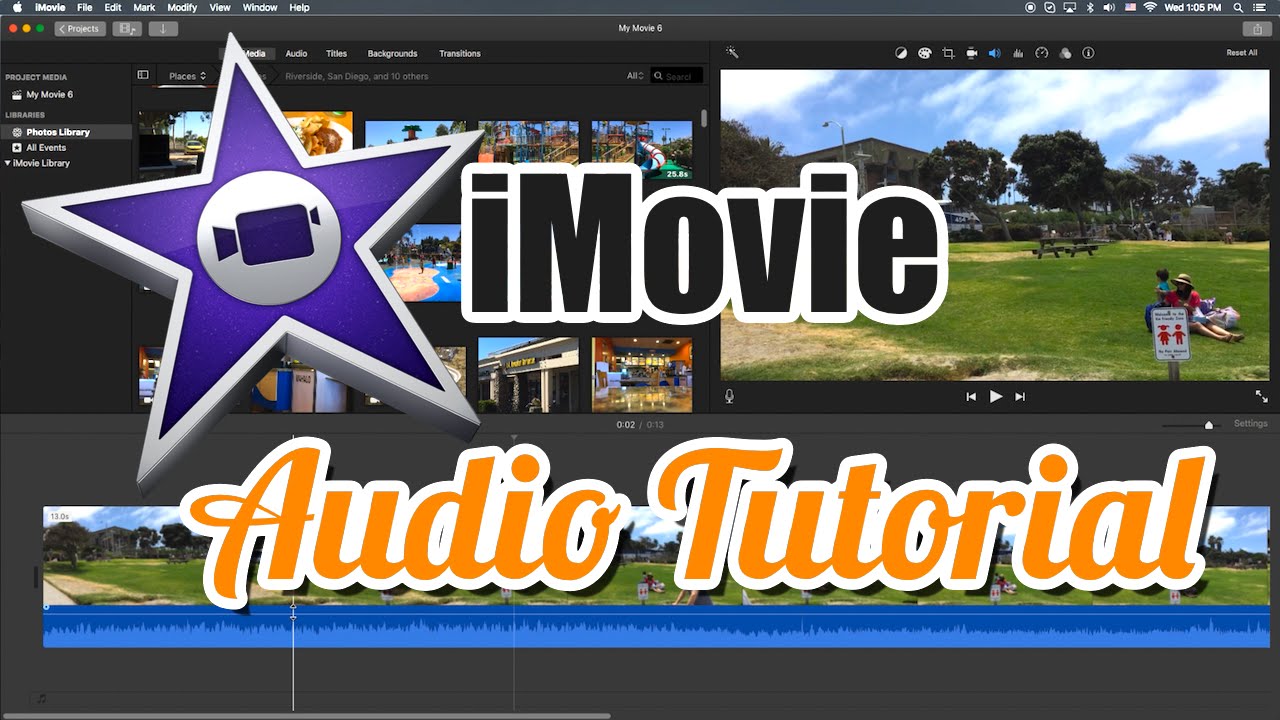Skip to previous clip

[971, 397]
